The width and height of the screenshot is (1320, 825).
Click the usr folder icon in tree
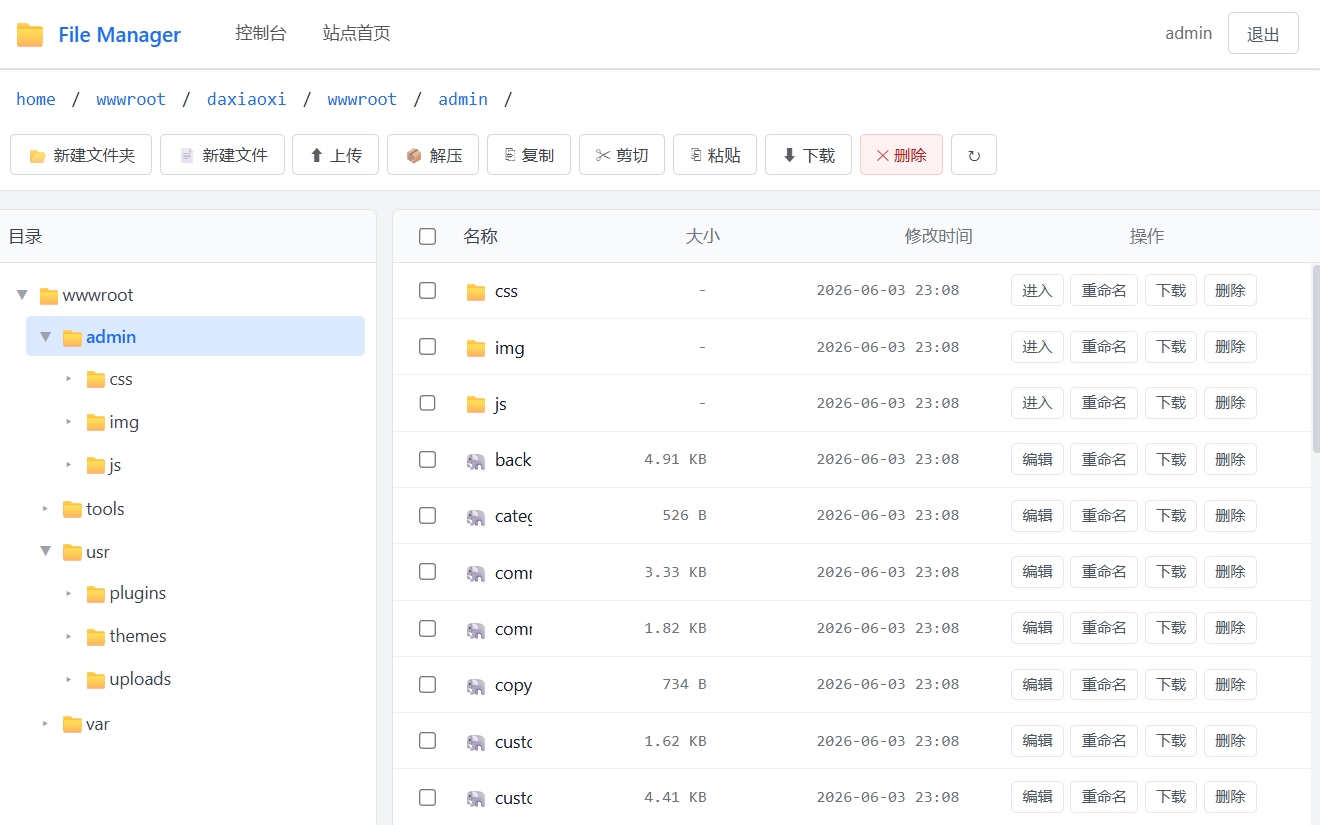[72, 552]
